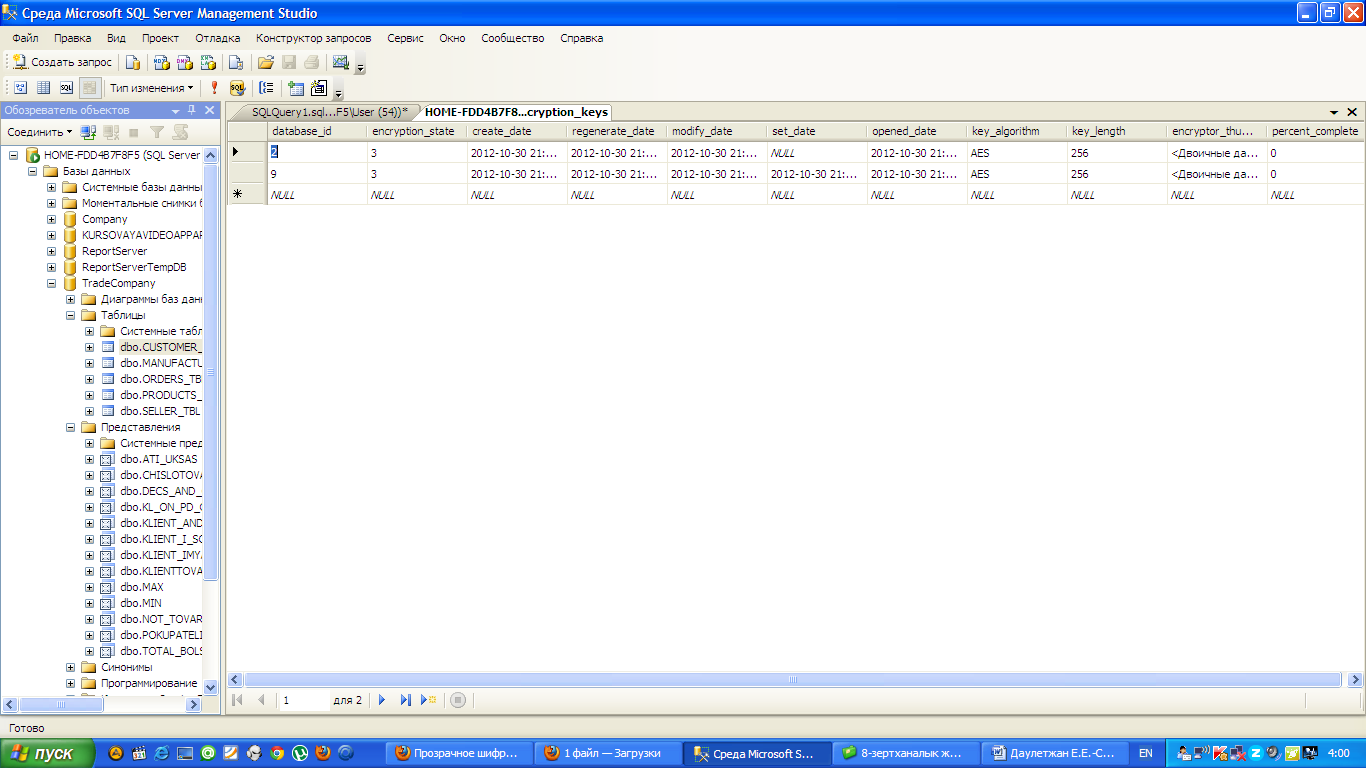The image size is (1366, 768).
Task: Open the Activity Monitor toolbar icon
Action: point(340,62)
